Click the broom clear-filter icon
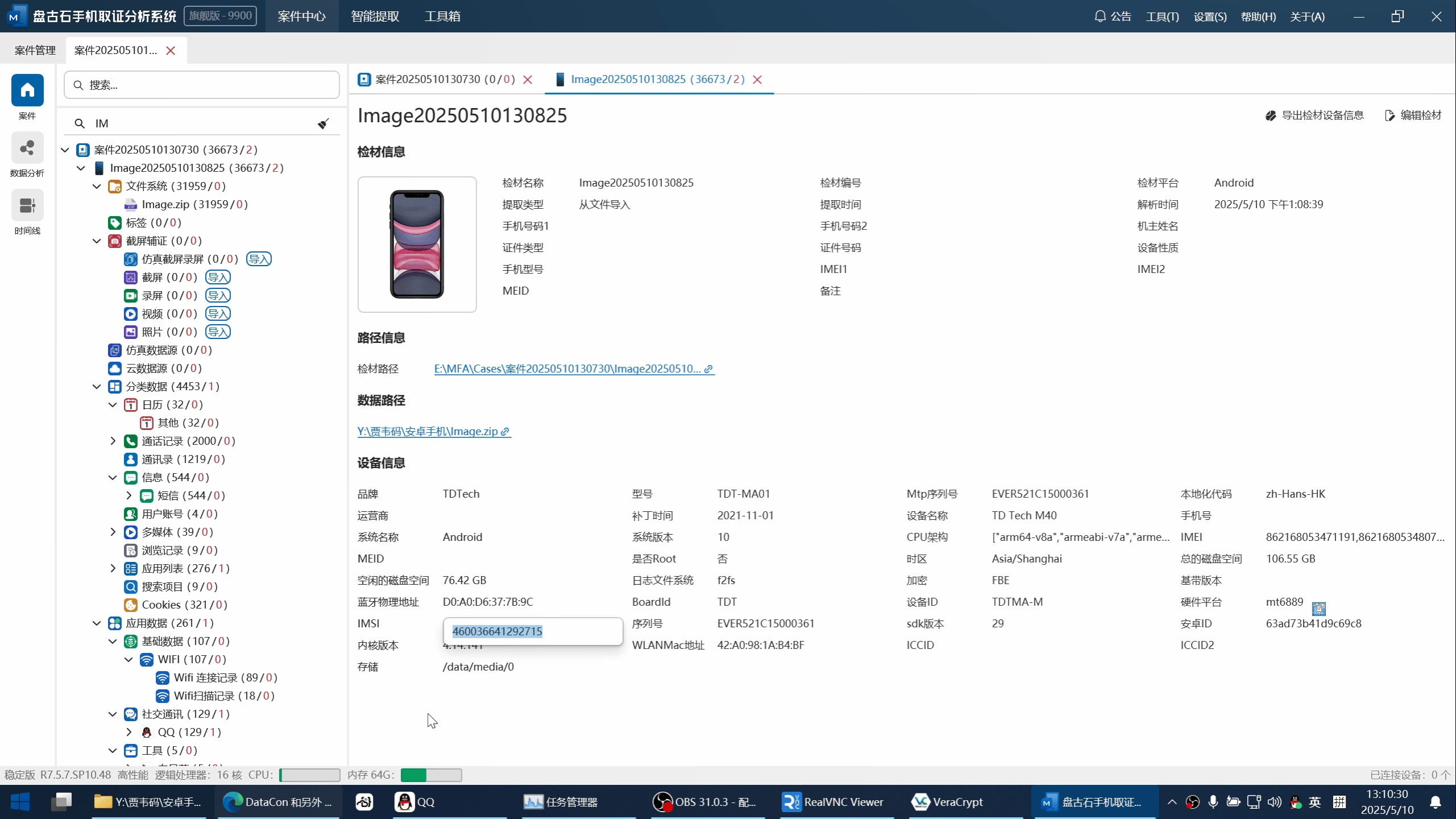The height and width of the screenshot is (819, 1456). point(323,123)
